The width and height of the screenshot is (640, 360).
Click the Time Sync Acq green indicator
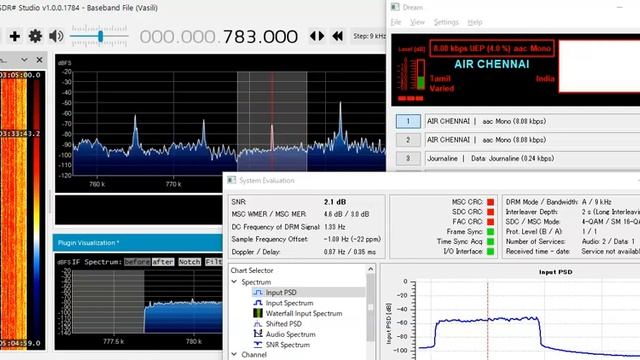click(491, 242)
